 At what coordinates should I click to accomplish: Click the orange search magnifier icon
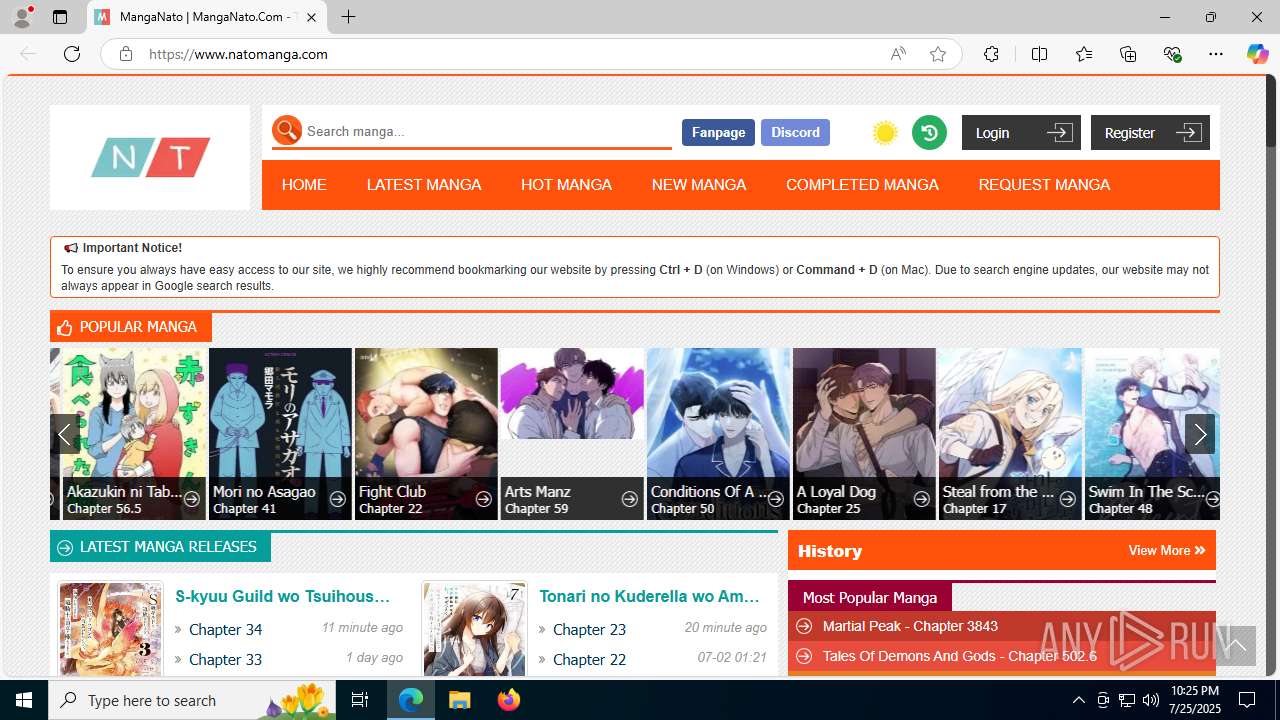287,130
